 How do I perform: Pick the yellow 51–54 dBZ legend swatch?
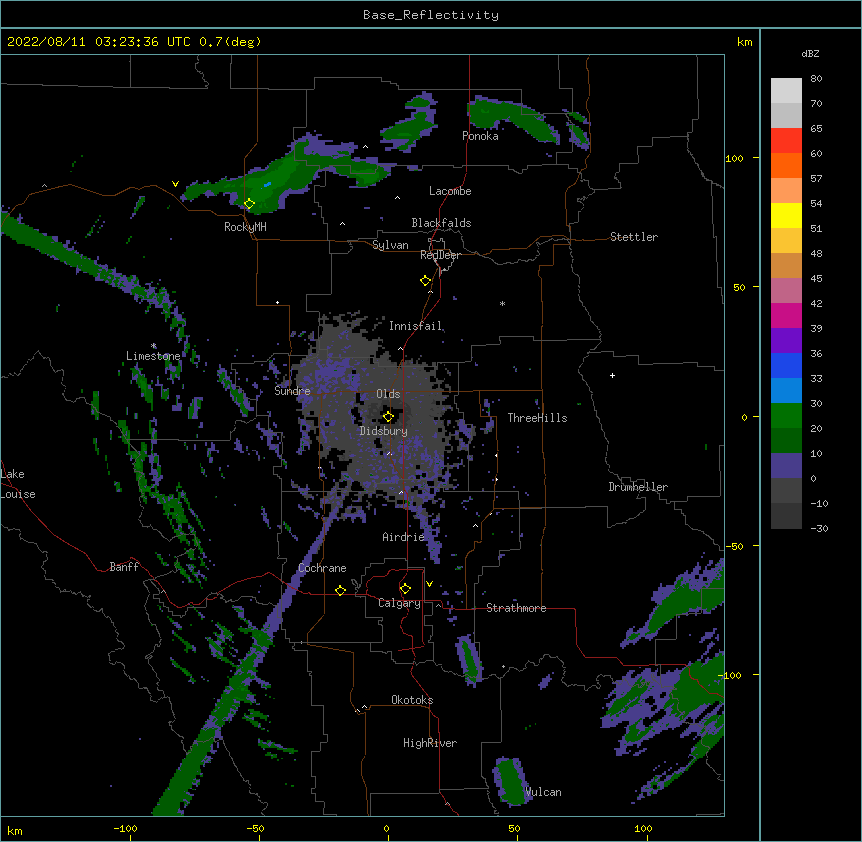[786, 215]
